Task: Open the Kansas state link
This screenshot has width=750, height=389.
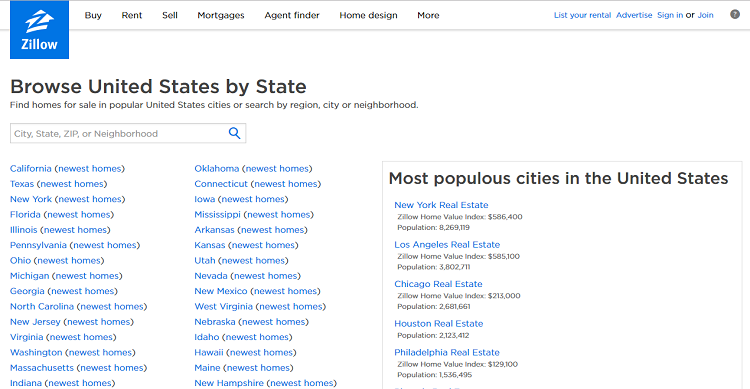Action: pos(210,245)
